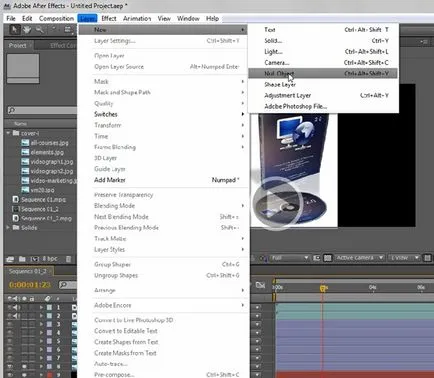Select the Unified Camera tool
This screenshot has height=378, width=434.
point(68,30)
